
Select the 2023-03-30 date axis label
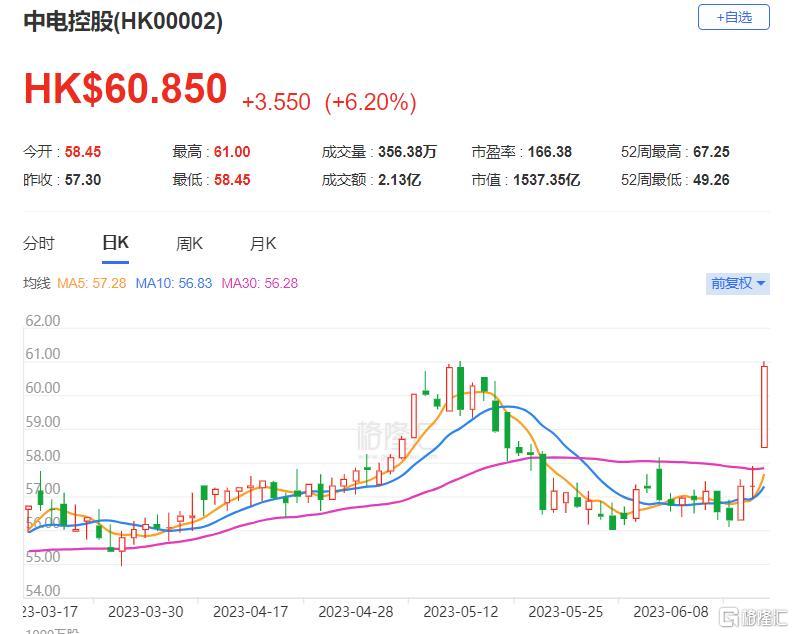pyautogui.click(x=145, y=611)
